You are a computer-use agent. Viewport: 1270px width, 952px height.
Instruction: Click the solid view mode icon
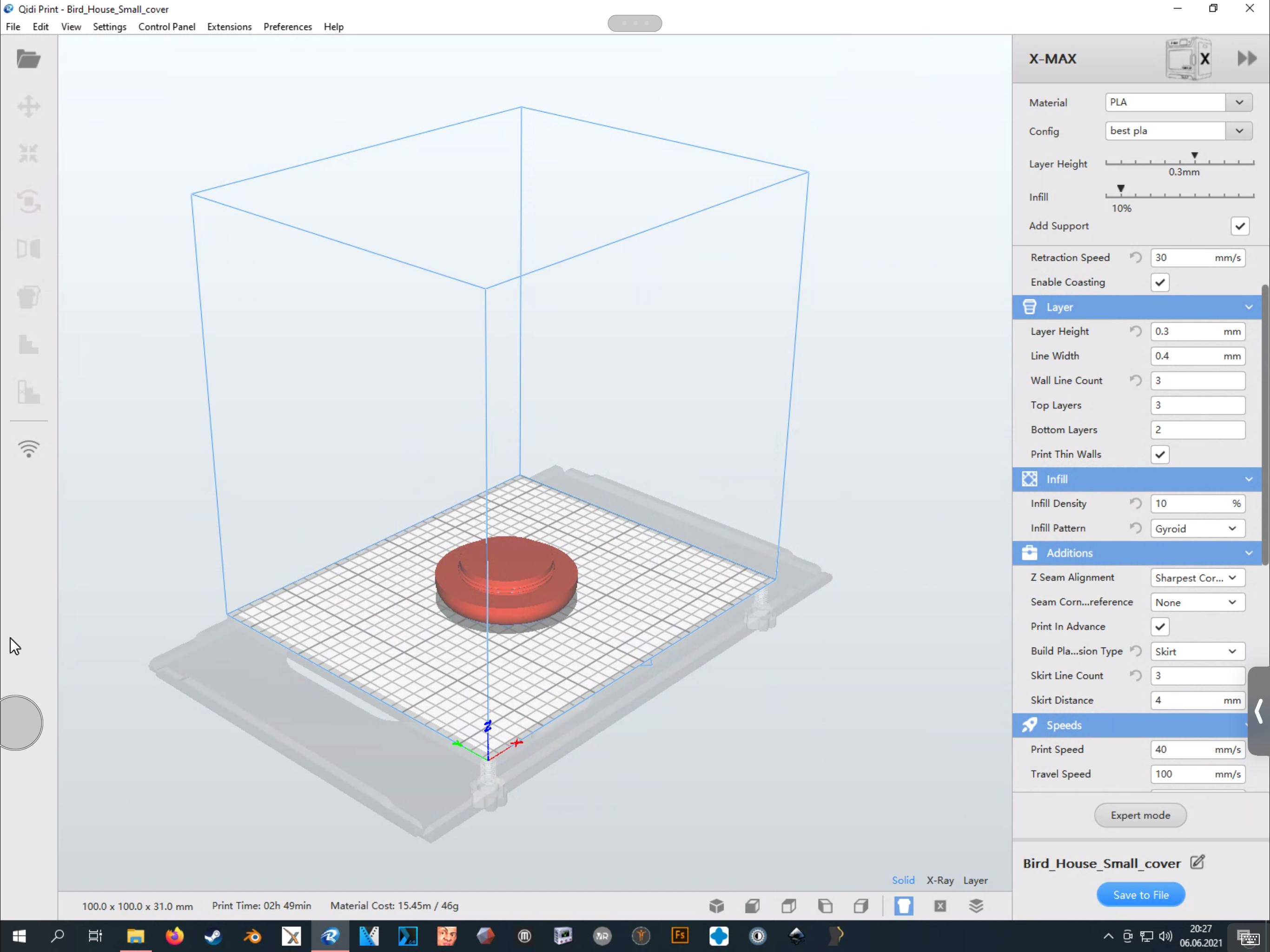(x=904, y=906)
